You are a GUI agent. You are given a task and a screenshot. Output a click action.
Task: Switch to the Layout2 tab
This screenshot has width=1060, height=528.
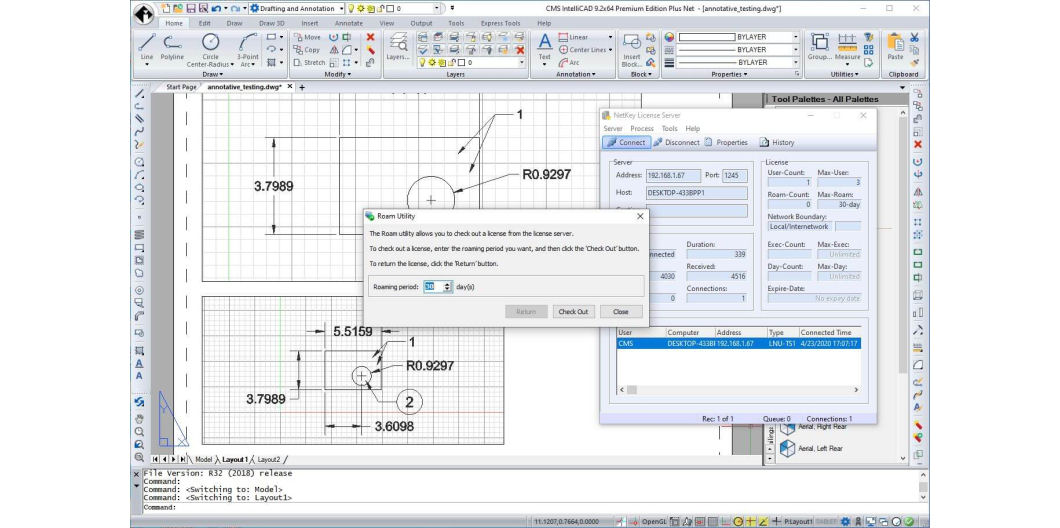pos(269,459)
